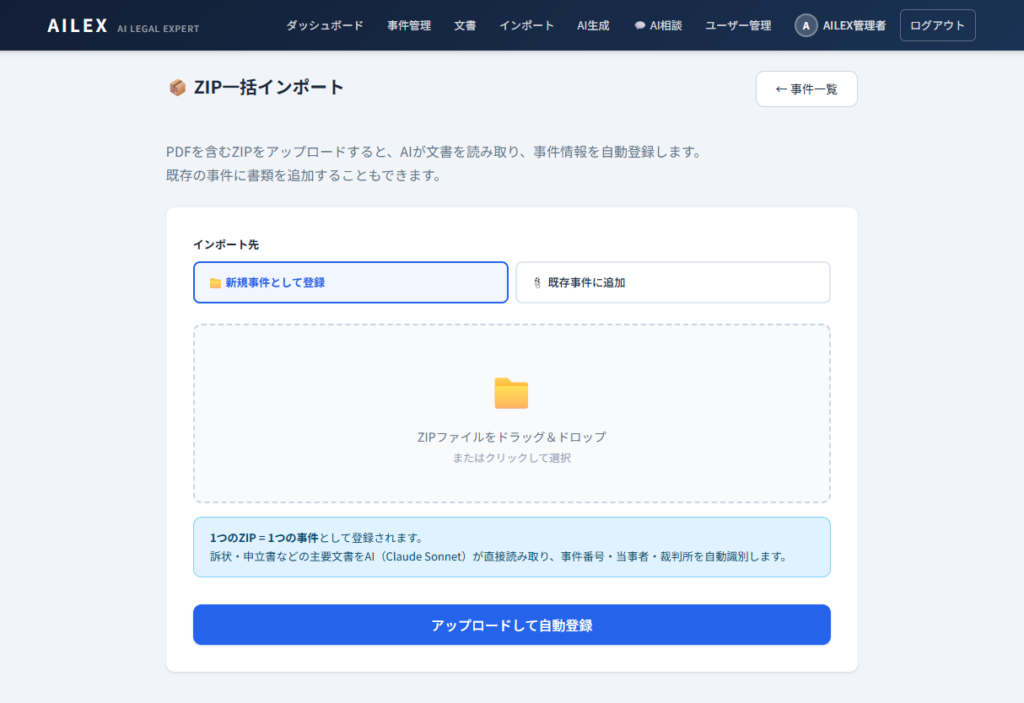Open AI生成 from the top navigation
The width and height of the screenshot is (1024, 703).
pos(593,26)
